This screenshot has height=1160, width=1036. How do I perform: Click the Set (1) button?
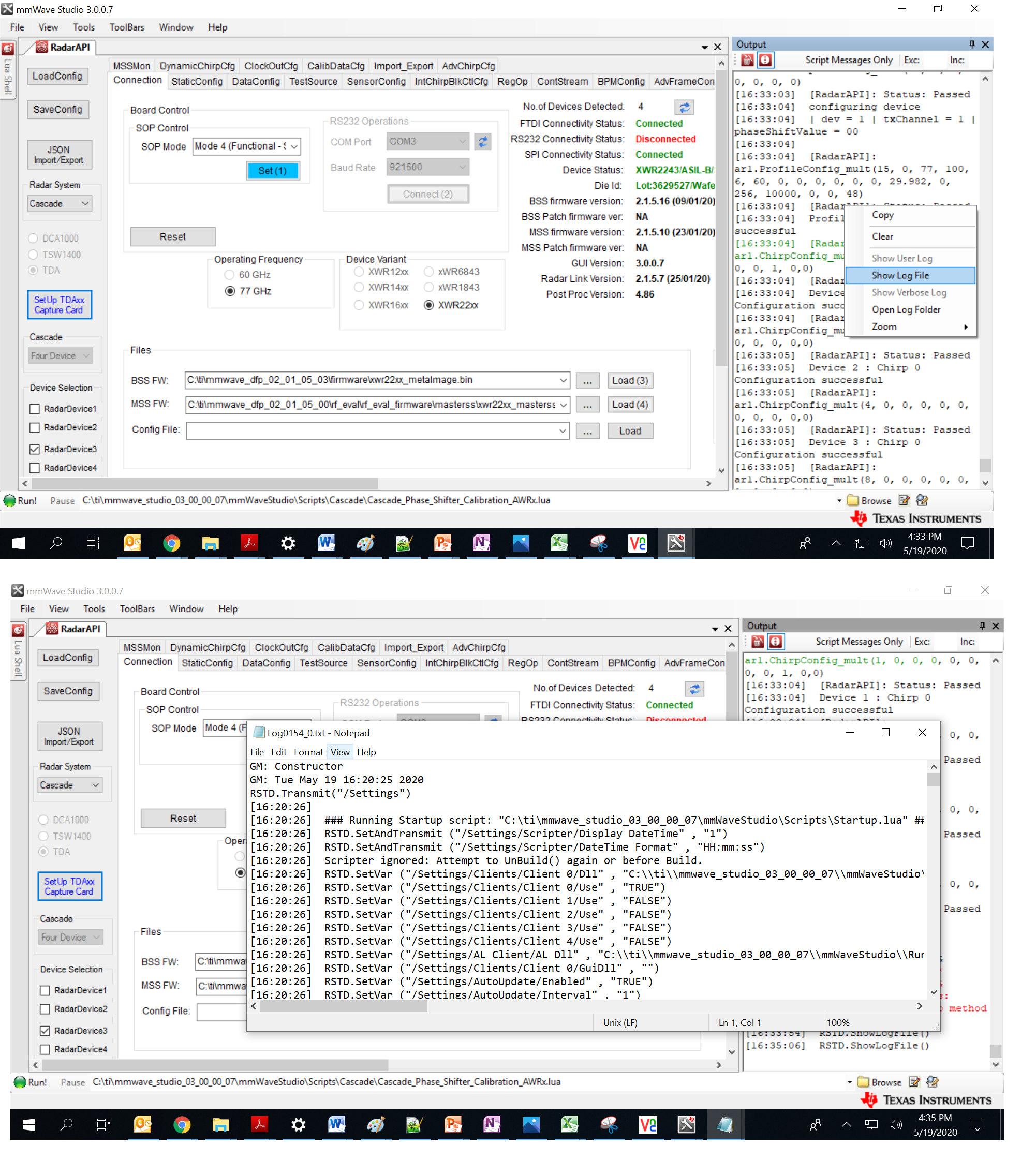click(x=273, y=171)
